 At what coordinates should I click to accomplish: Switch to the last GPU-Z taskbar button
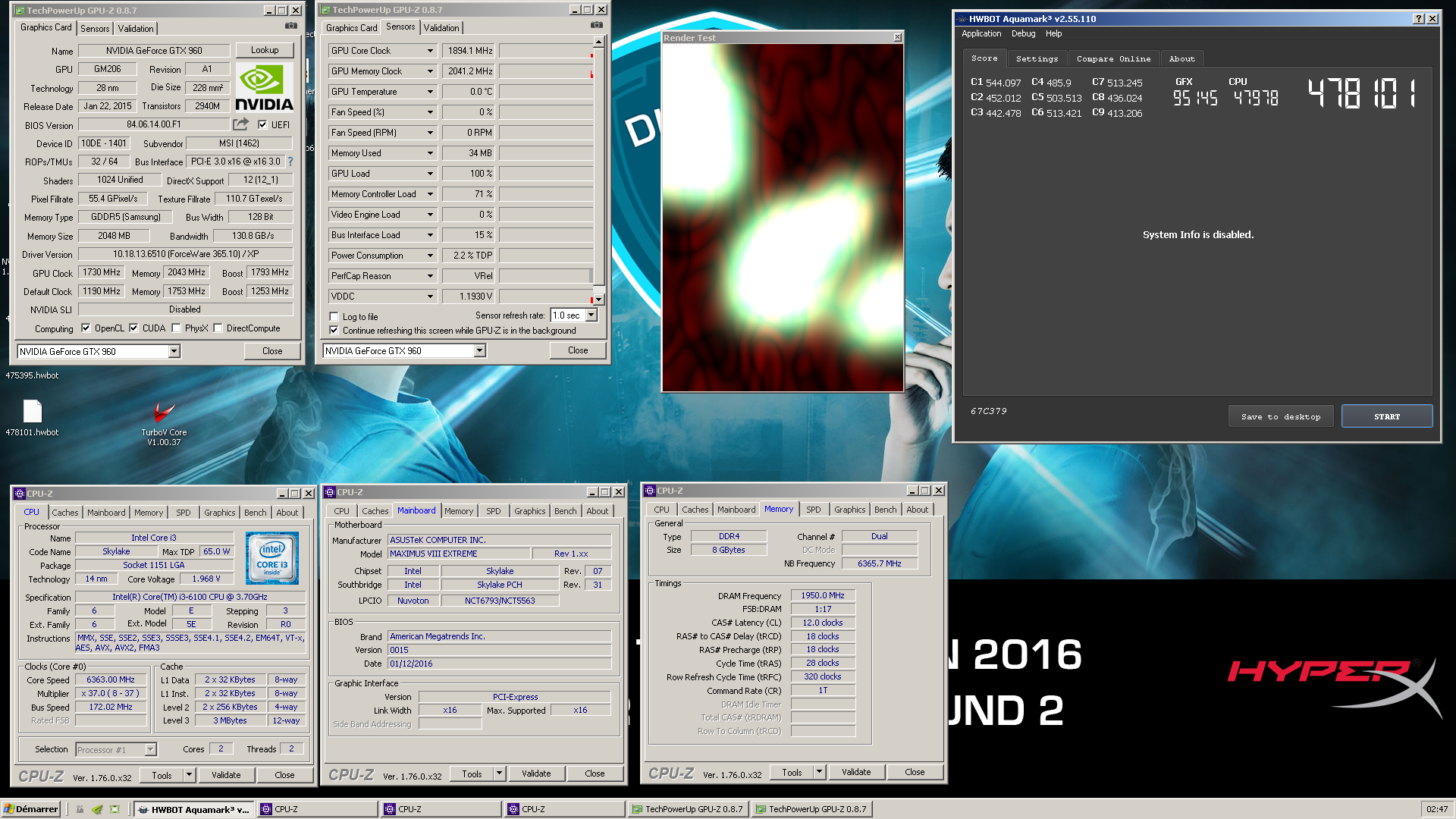(x=811, y=809)
